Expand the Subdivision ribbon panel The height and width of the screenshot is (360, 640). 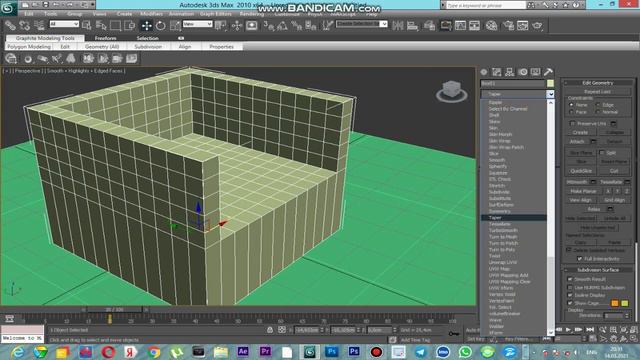point(148,47)
